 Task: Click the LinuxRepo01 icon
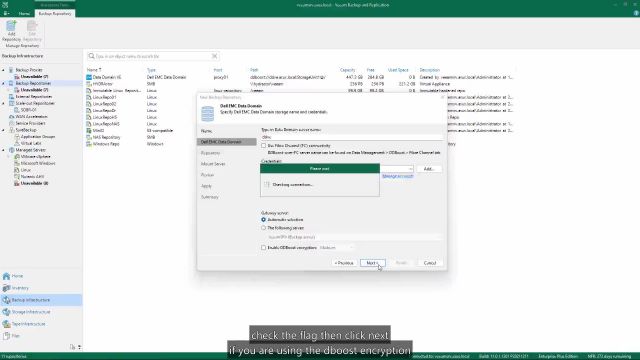tap(89, 97)
